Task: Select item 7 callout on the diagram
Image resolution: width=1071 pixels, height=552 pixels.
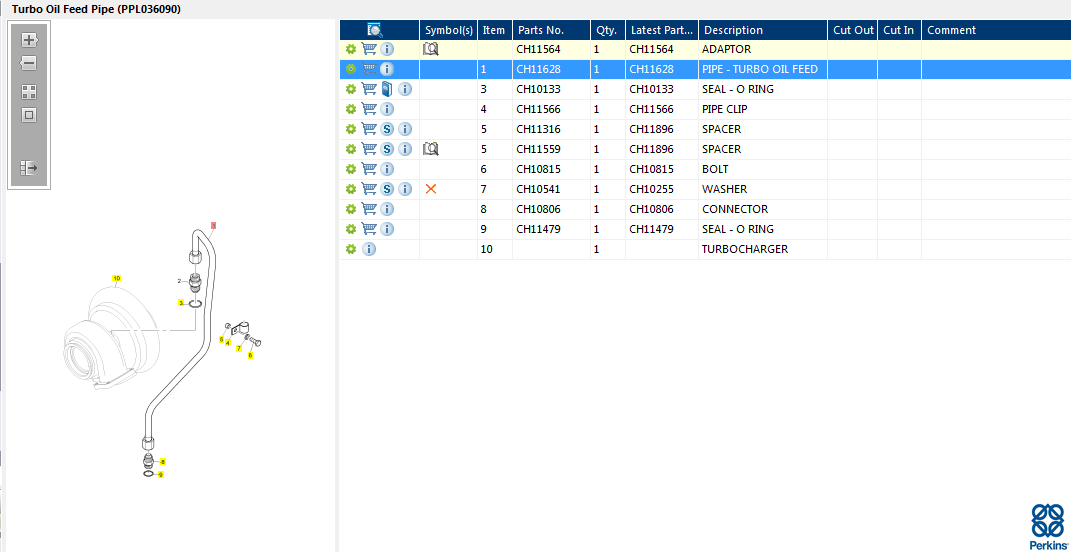Action: point(238,348)
